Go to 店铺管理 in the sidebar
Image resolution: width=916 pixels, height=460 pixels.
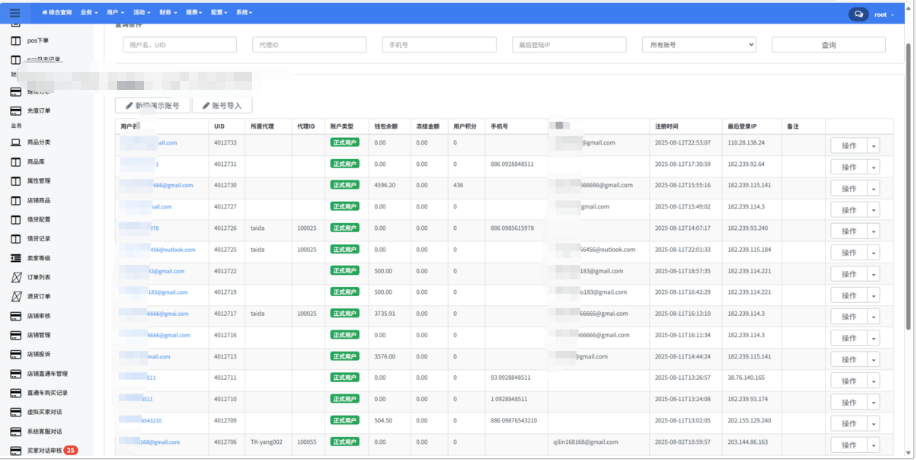[x=40, y=334]
